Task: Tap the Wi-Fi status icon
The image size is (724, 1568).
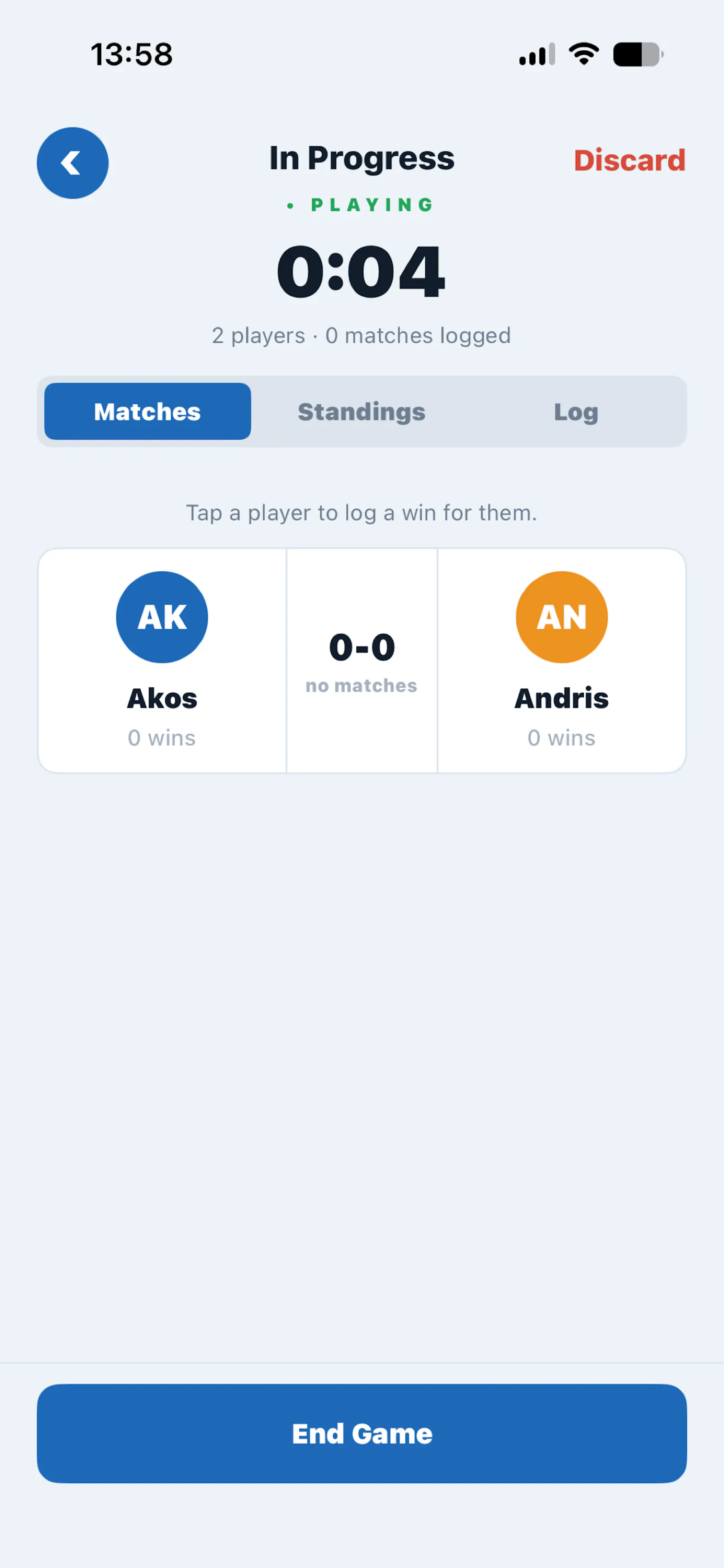Action: point(583,54)
